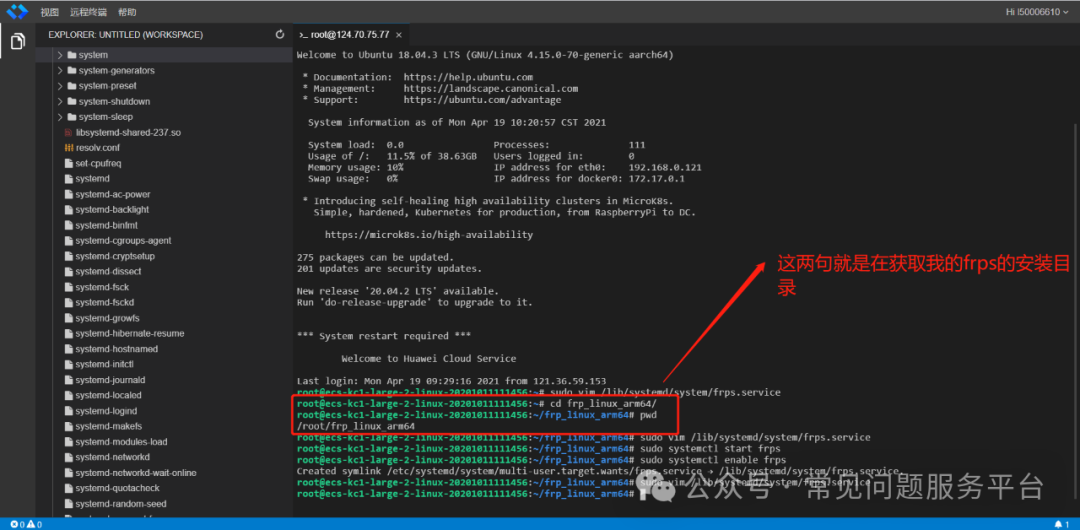Click the resolv.conf file icon
The height and width of the screenshot is (530, 1080).
click(x=68, y=147)
